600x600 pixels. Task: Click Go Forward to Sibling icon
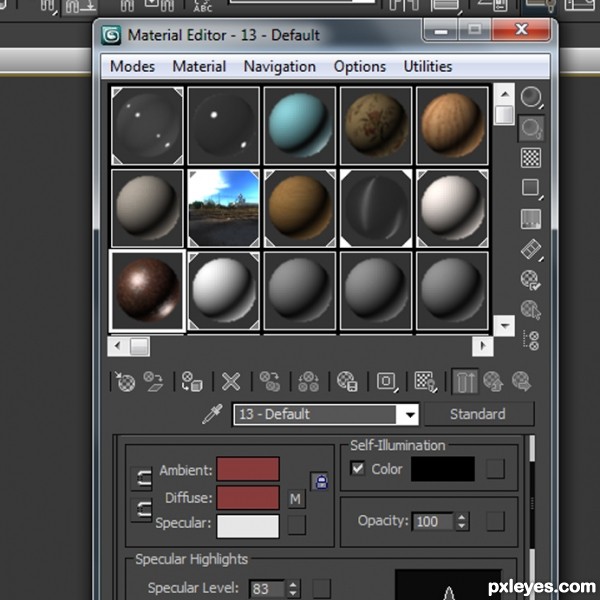click(x=522, y=382)
